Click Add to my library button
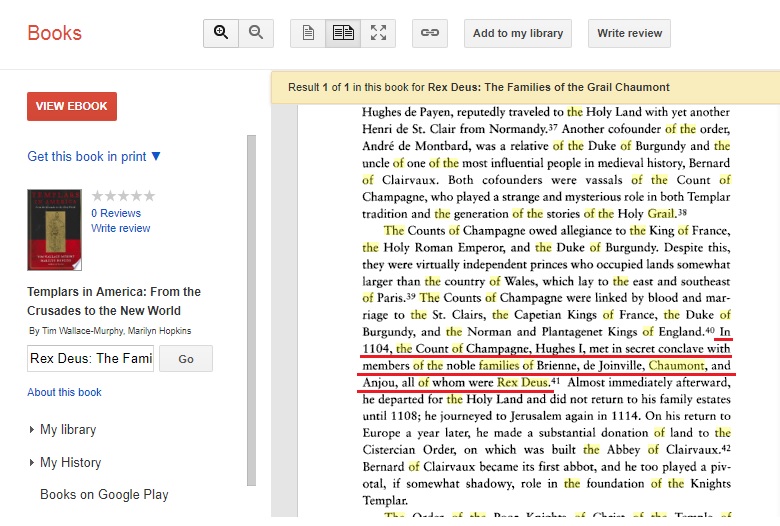The height and width of the screenshot is (526, 780). click(517, 33)
